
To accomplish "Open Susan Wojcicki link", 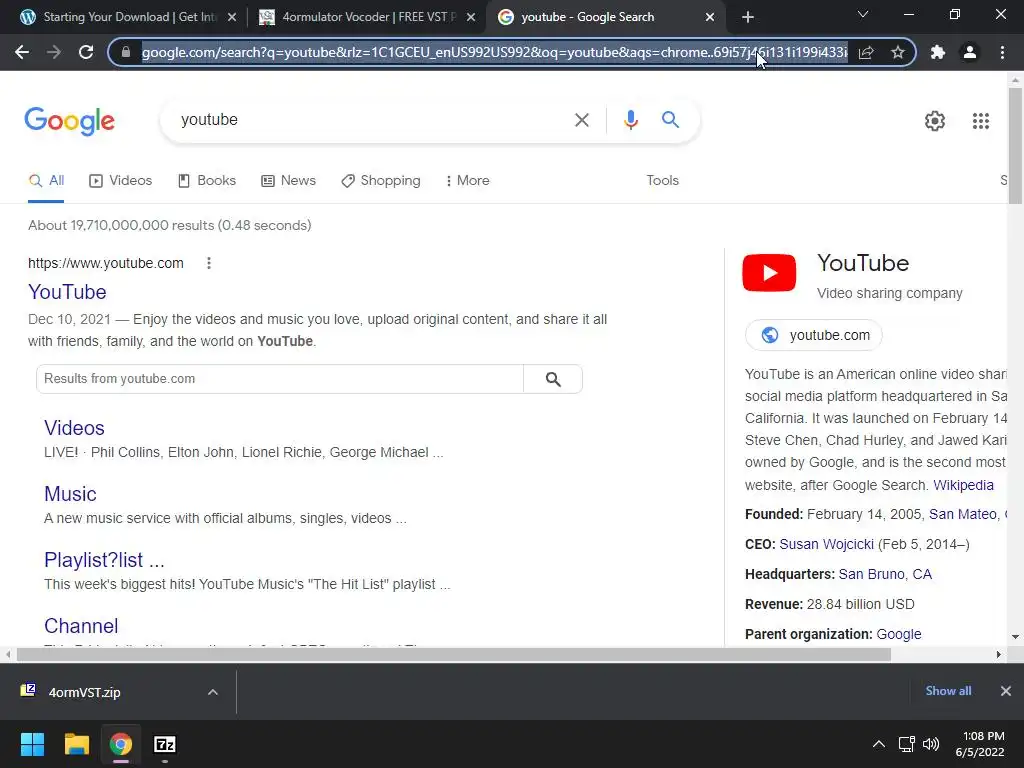I will [826, 544].
